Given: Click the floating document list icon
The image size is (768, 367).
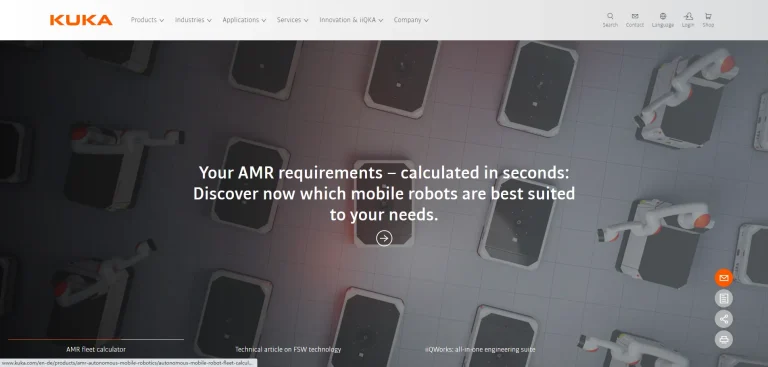Looking at the screenshot, I should [724, 298].
